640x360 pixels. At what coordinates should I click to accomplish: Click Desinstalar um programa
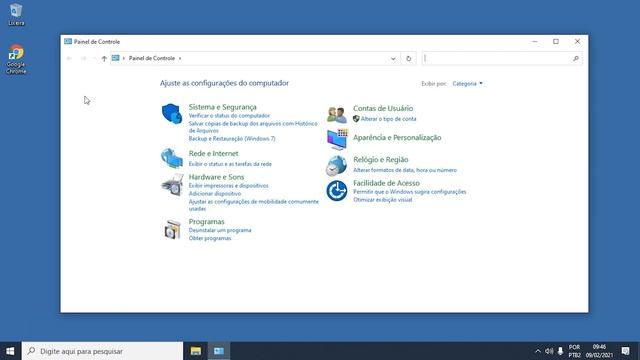pos(220,231)
